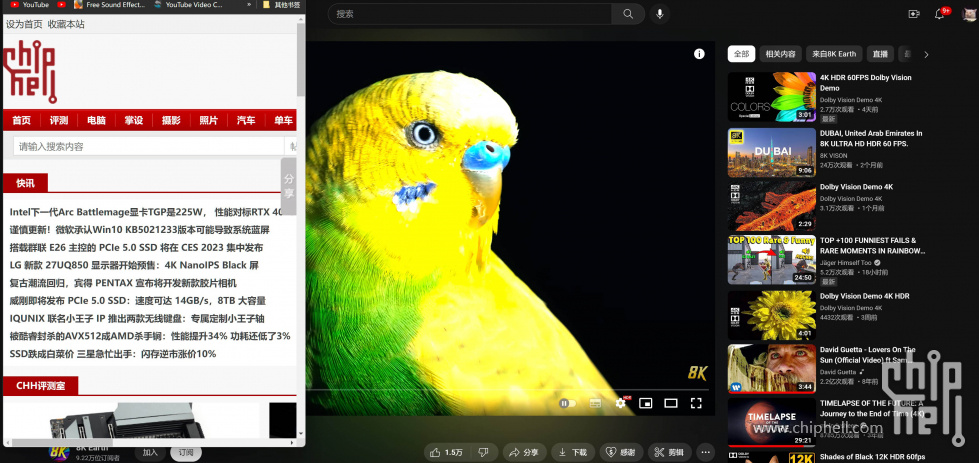The image size is (979, 463).
Task: Open 首页 in Chiphell nav bar
Action: pos(21,120)
